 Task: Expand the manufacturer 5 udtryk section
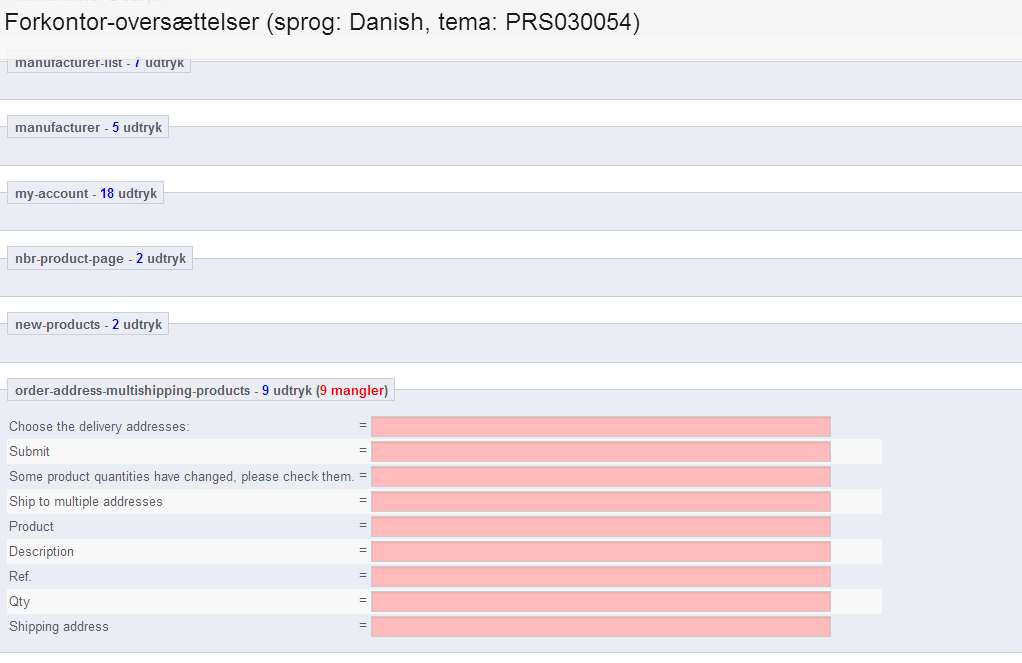click(88, 127)
